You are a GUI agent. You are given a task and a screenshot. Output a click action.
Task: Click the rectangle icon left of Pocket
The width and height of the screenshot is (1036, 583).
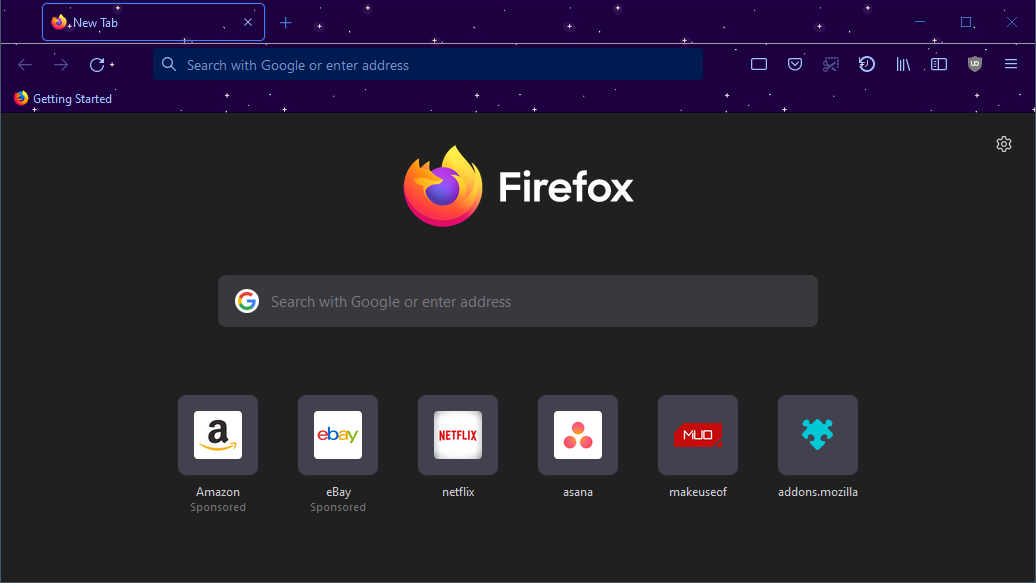tap(759, 65)
